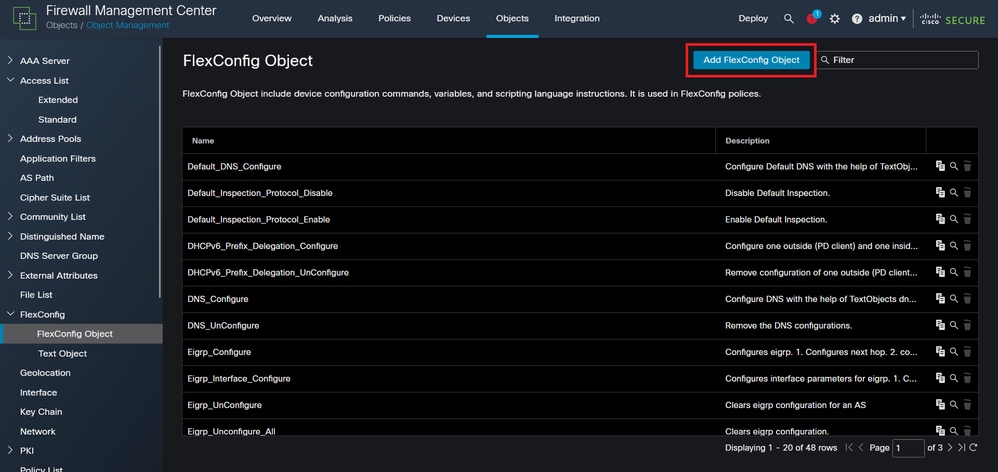Image resolution: width=998 pixels, height=472 pixels.
Task: Copy the DHCPv6_Prefix_Delegation_UnConfigure object
Action: click(940, 272)
